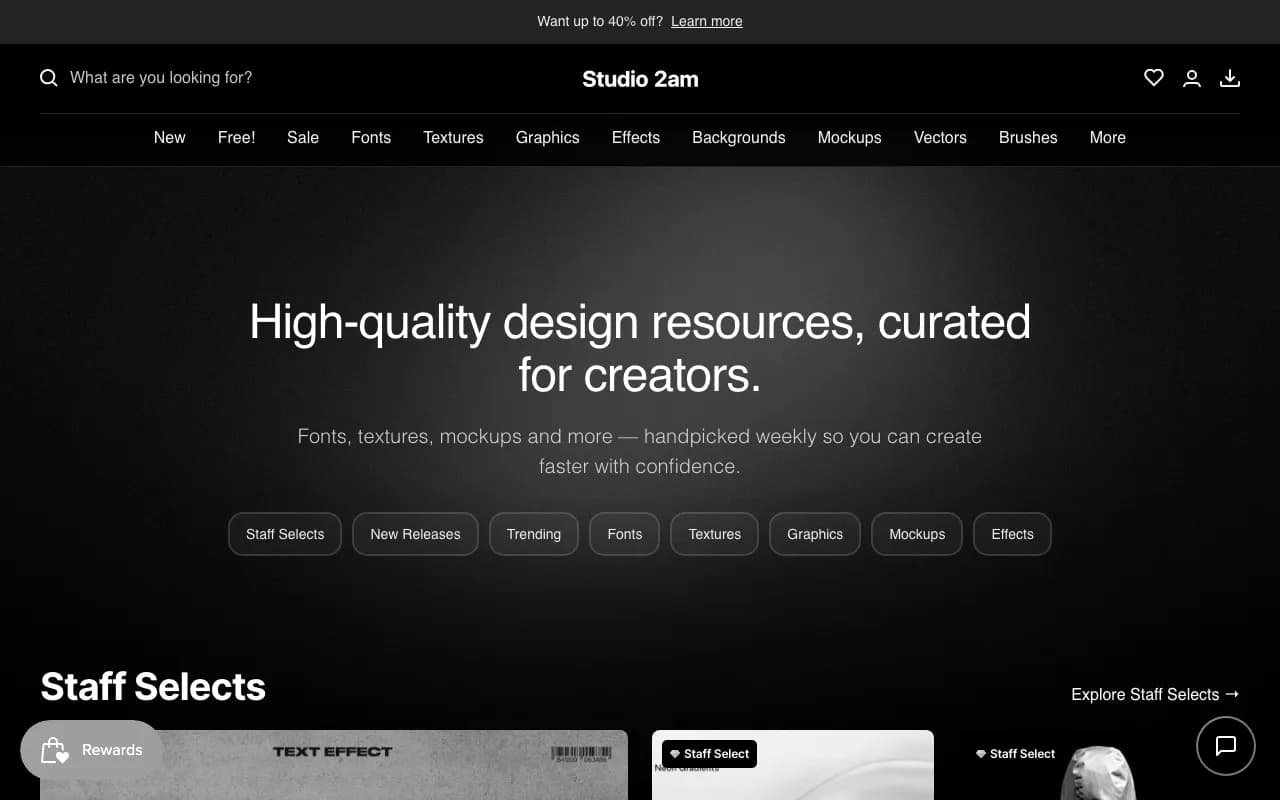Open the wishlist heart icon

[x=1154, y=78]
